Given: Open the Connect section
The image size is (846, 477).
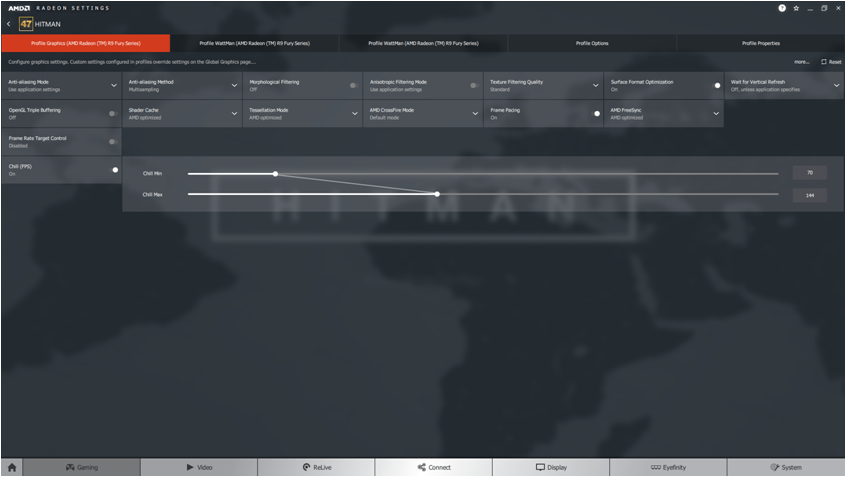Looking at the screenshot, I should (434, 467).
